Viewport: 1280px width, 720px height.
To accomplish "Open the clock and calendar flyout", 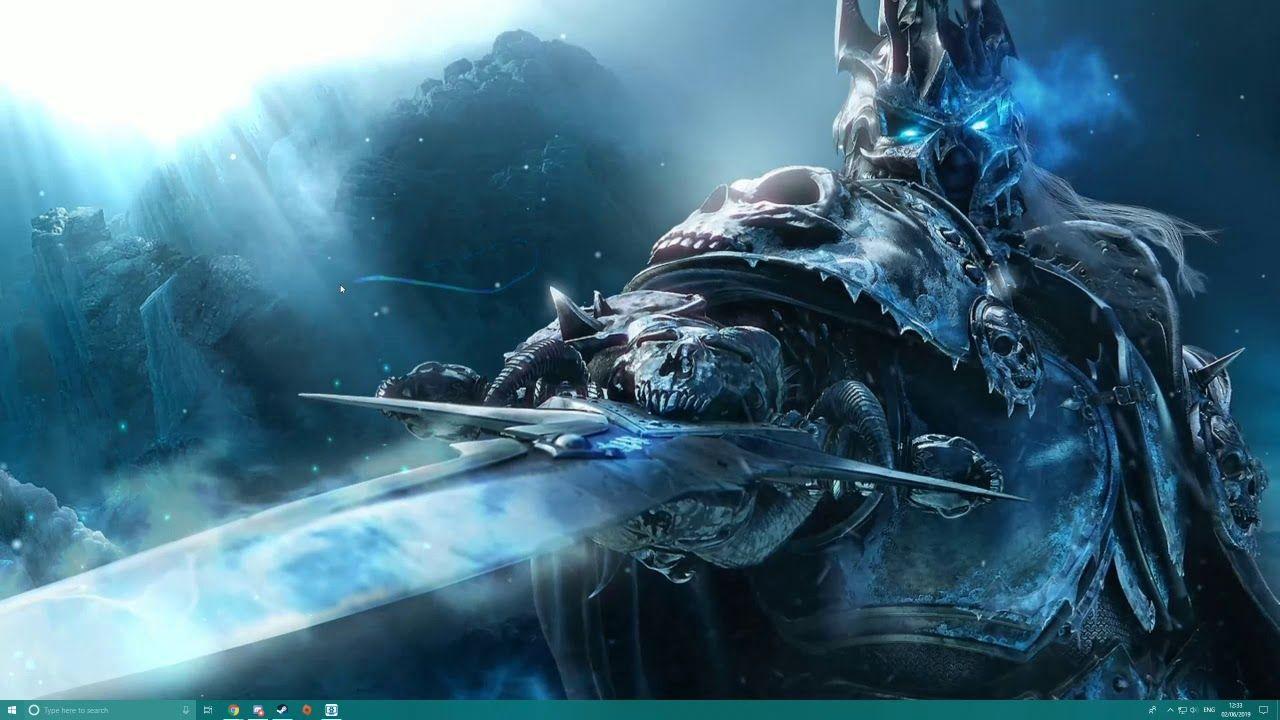I will [1237, 710].
